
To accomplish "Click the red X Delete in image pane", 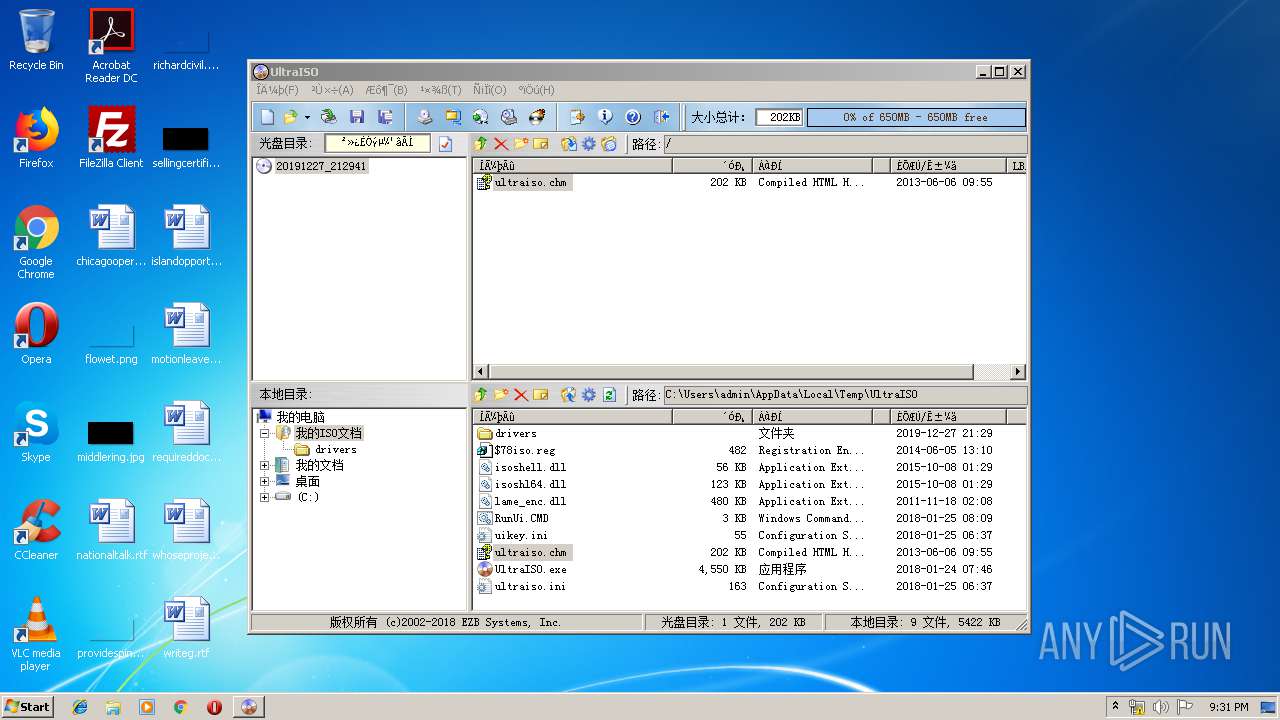I will click(x=501, y=144).
